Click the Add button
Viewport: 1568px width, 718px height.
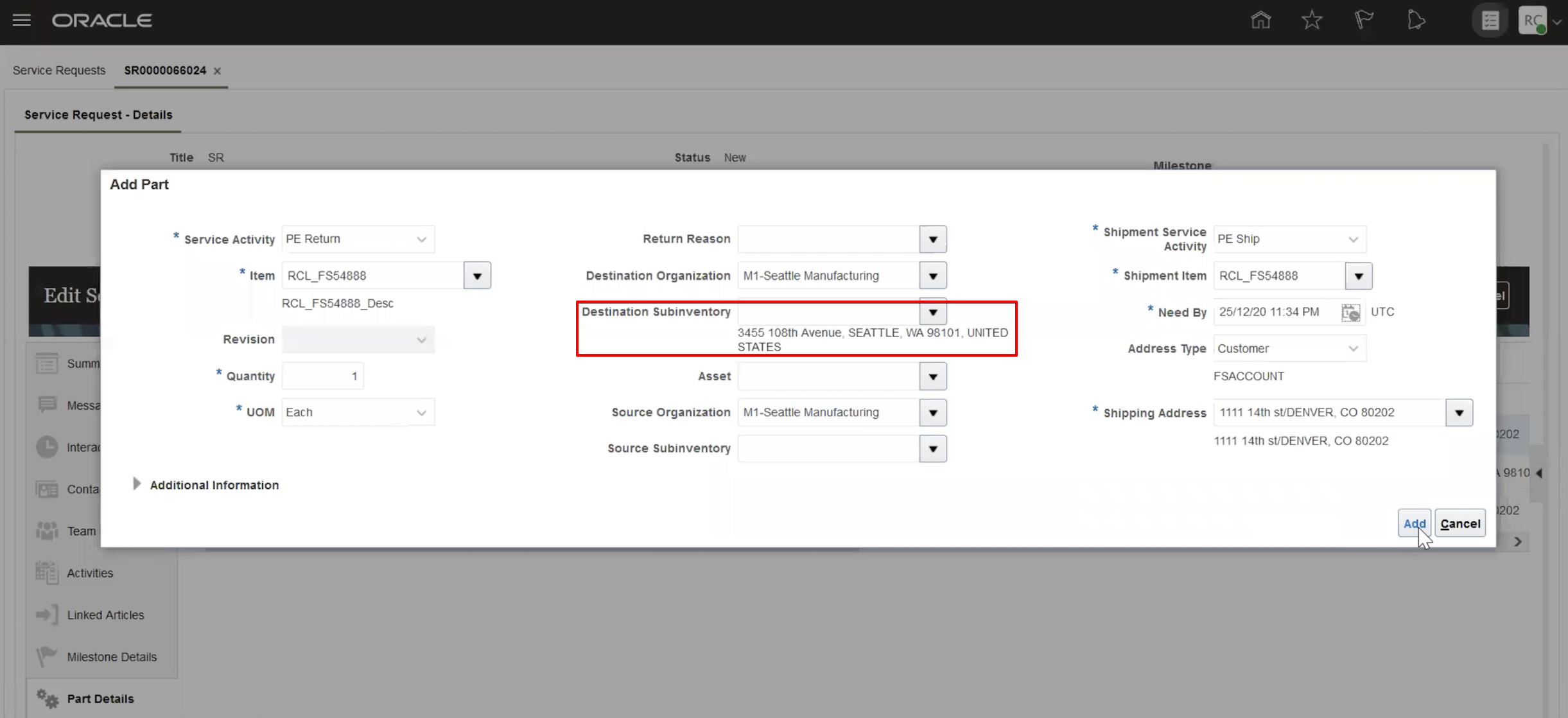pyautogui.click(x=1414, y=523)
